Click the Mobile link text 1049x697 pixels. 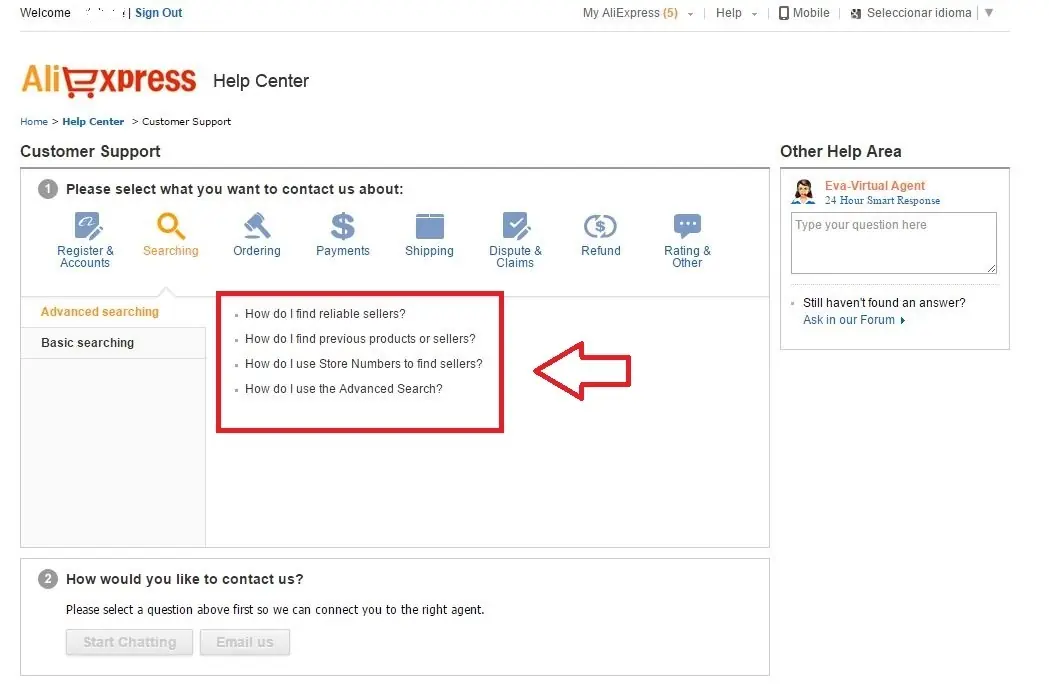811,13
